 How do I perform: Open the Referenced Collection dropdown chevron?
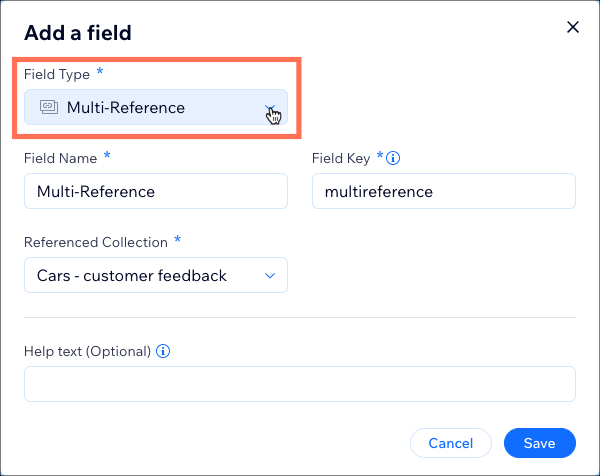pos(270,275)
